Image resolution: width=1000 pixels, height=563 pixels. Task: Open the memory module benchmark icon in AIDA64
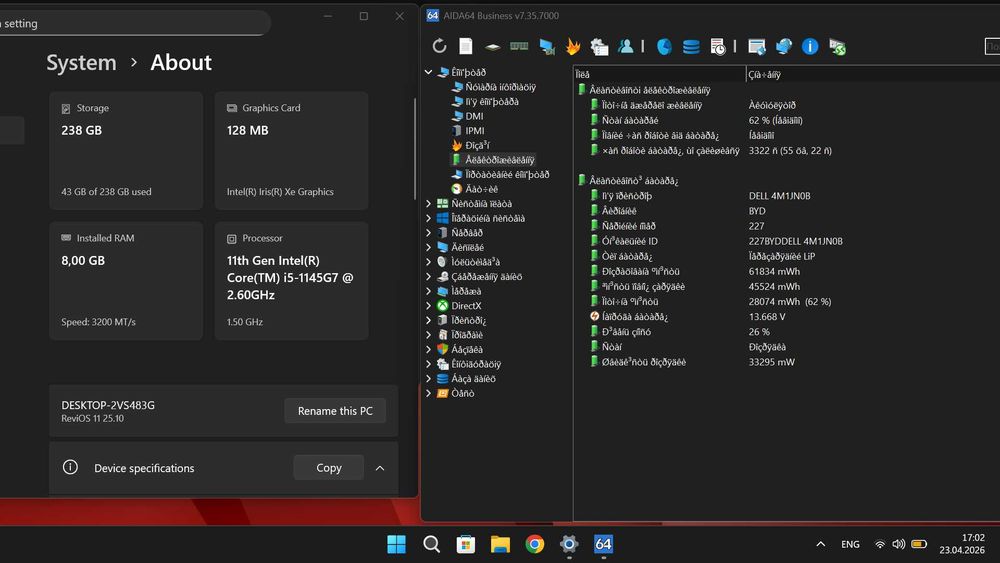click(519, 46)
